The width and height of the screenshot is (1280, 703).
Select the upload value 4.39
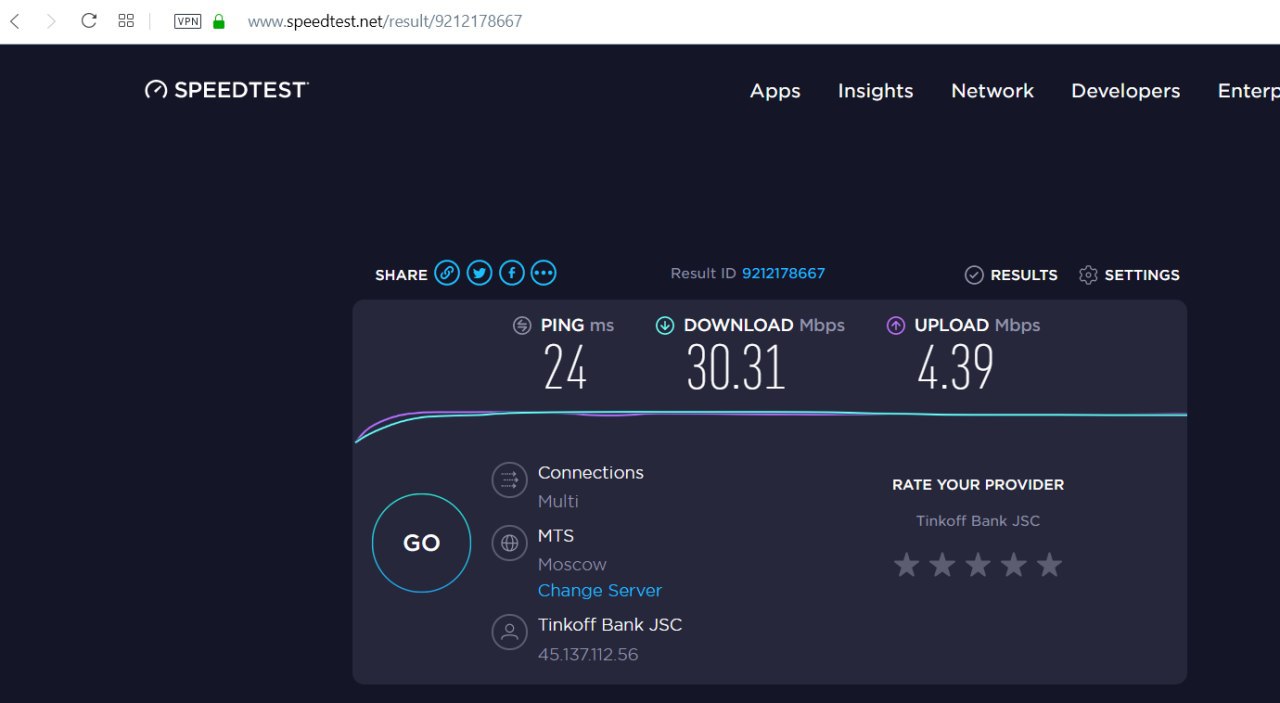coord(956,366)
